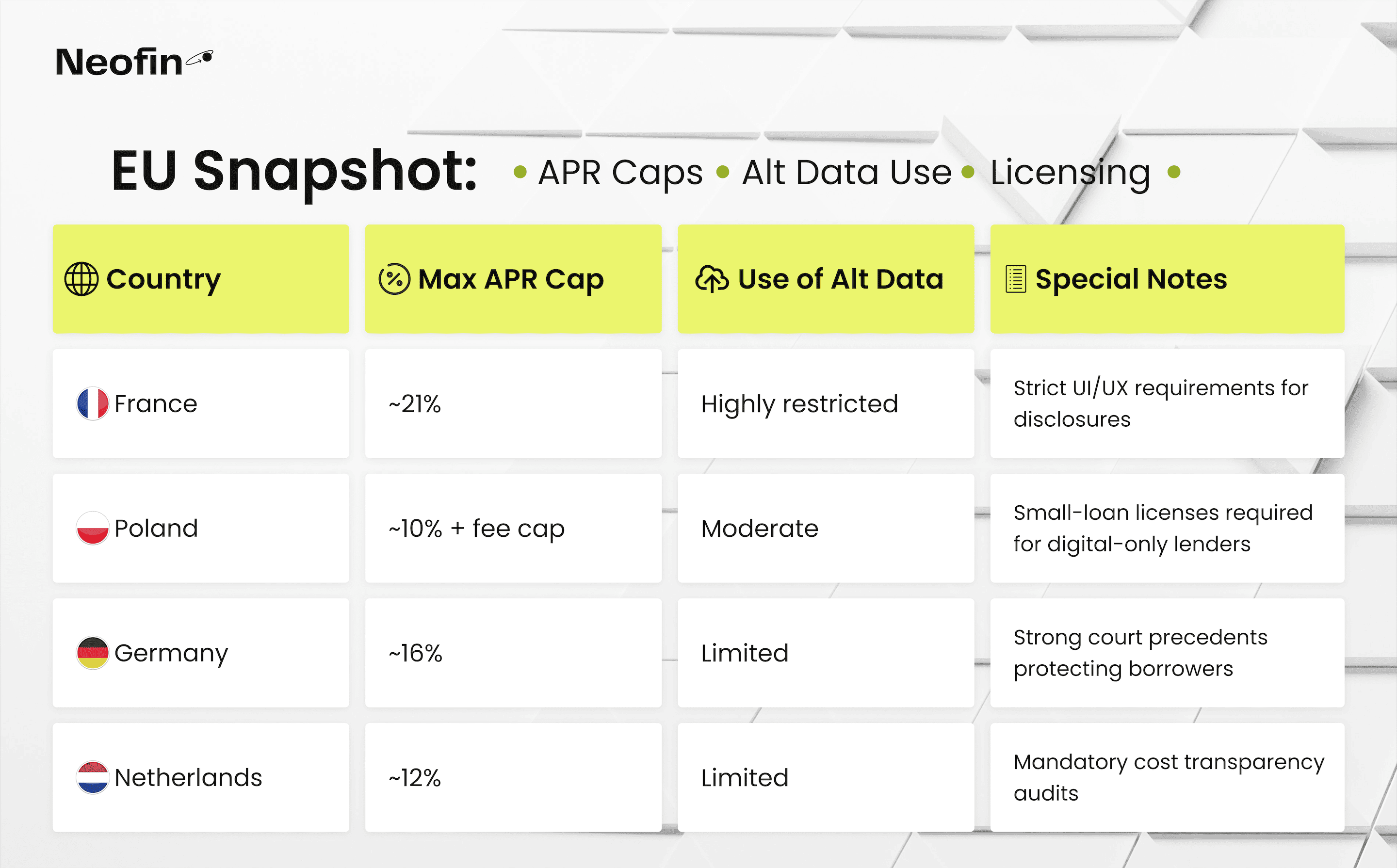Select the Netherlands flag icon
The width and height of the screenshot is (1397, 868).
[x=93, y=777]
